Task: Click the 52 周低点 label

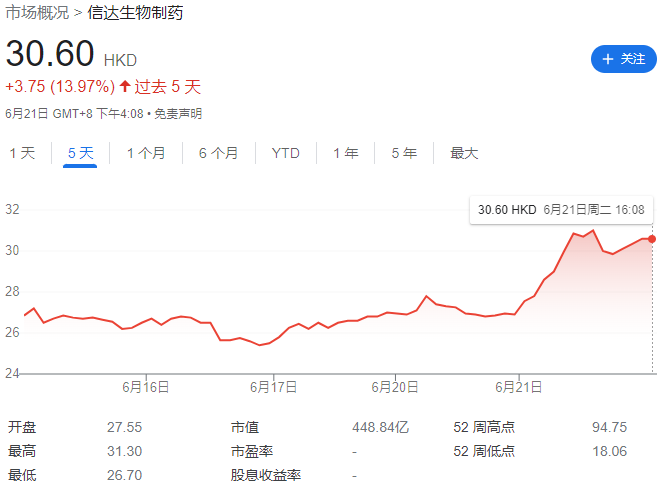Action: coord(484,451)
